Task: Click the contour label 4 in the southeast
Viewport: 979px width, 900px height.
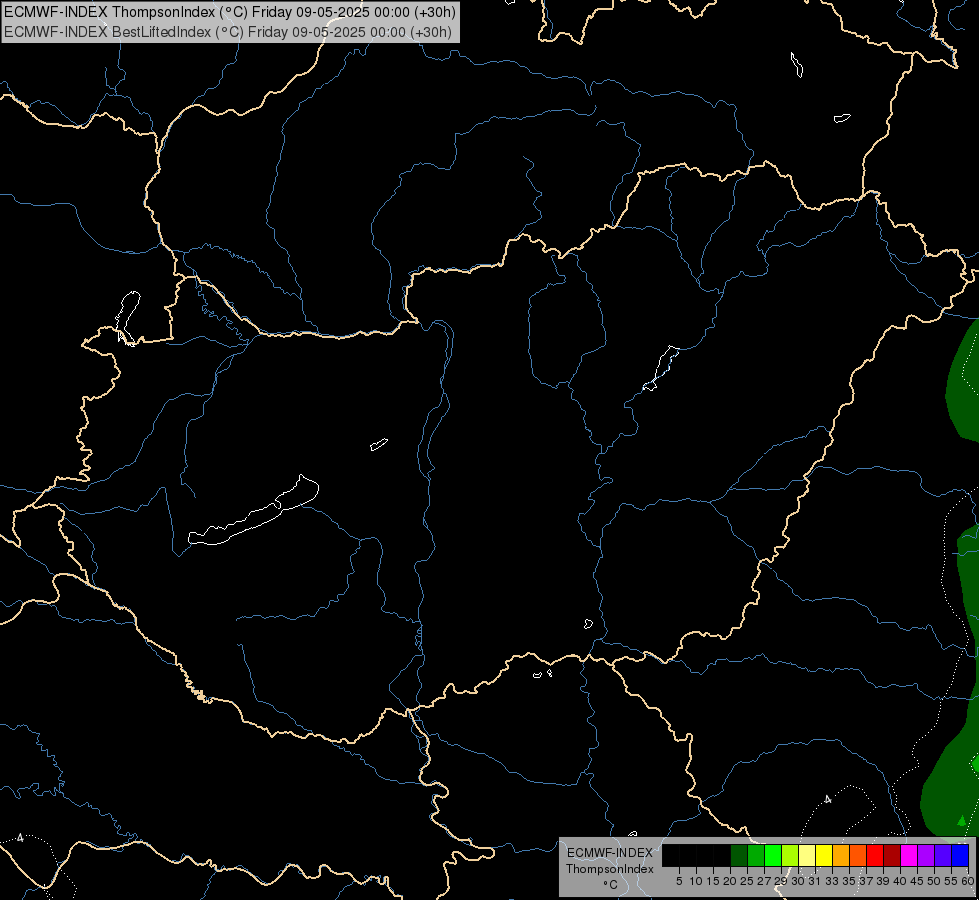Action: (x=828, y=799)
